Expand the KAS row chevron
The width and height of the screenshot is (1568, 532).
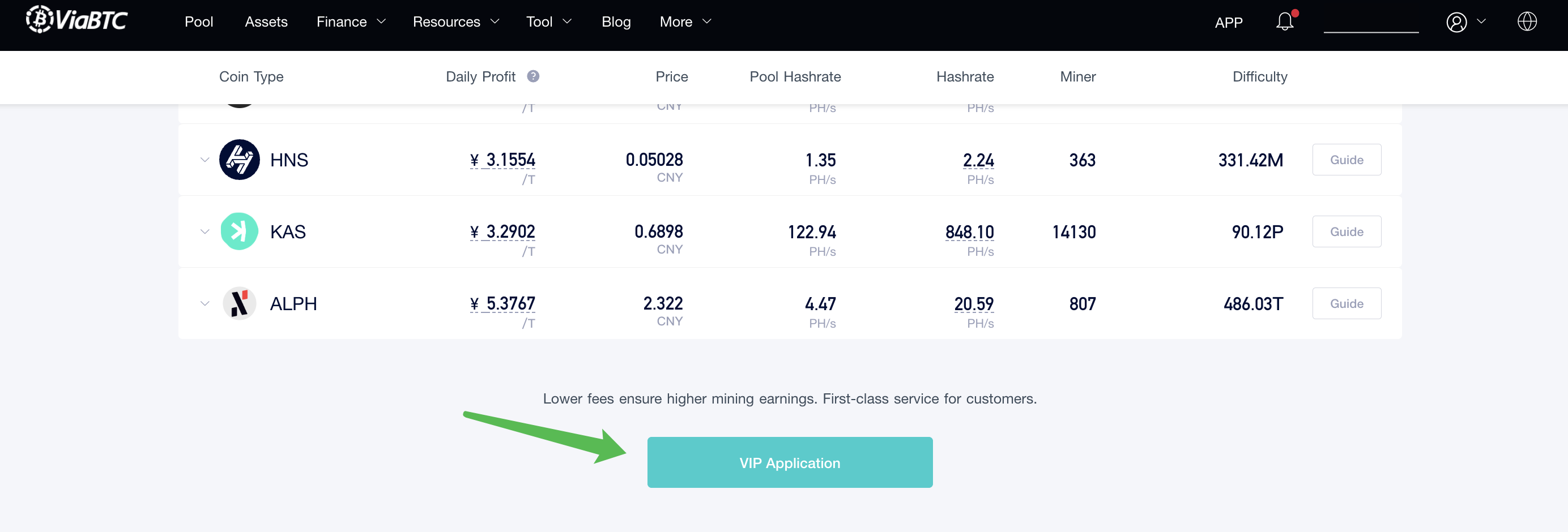click(204, 231)
